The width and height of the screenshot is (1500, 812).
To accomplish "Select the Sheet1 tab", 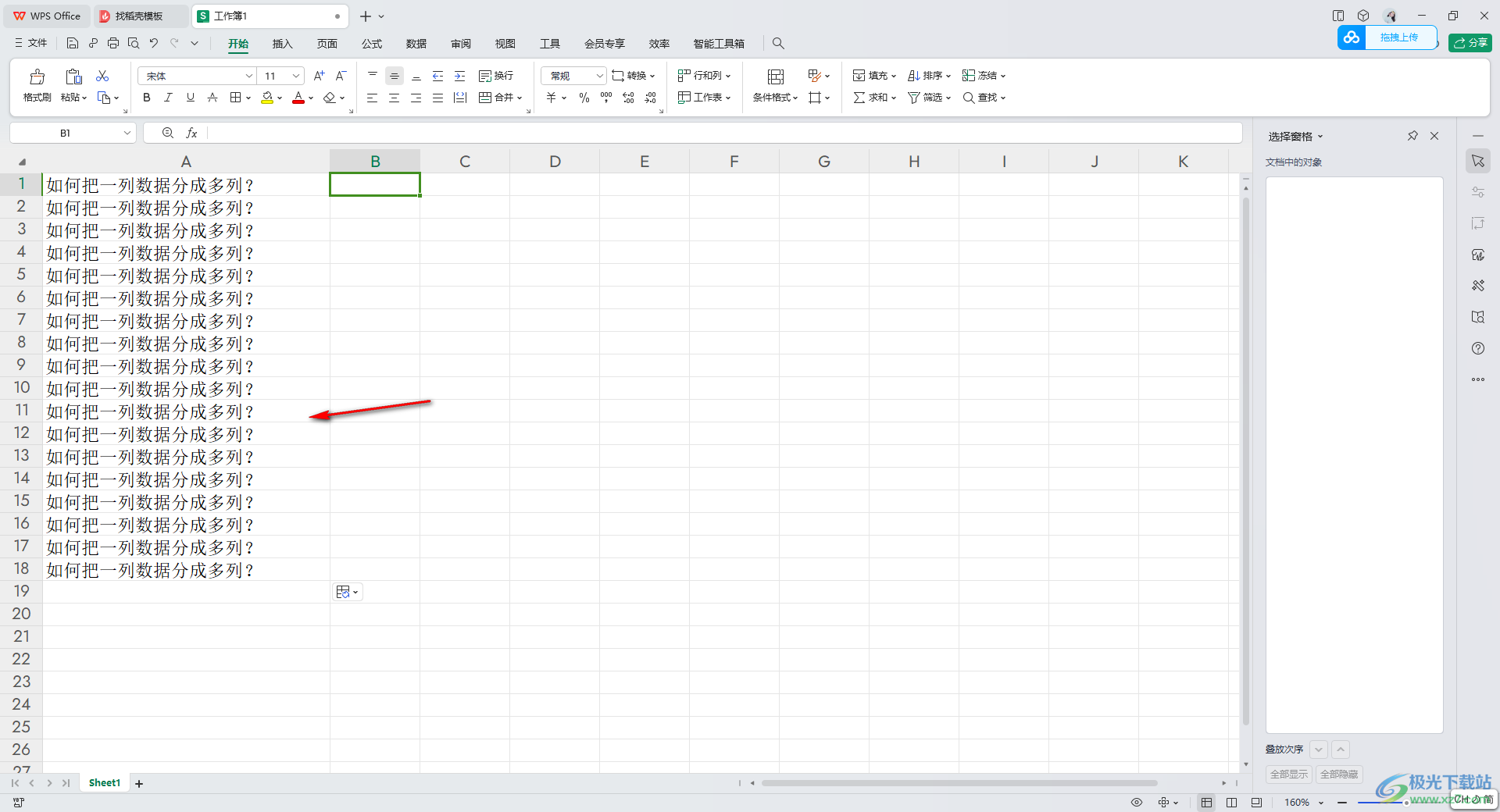I will tap(105, 783).
